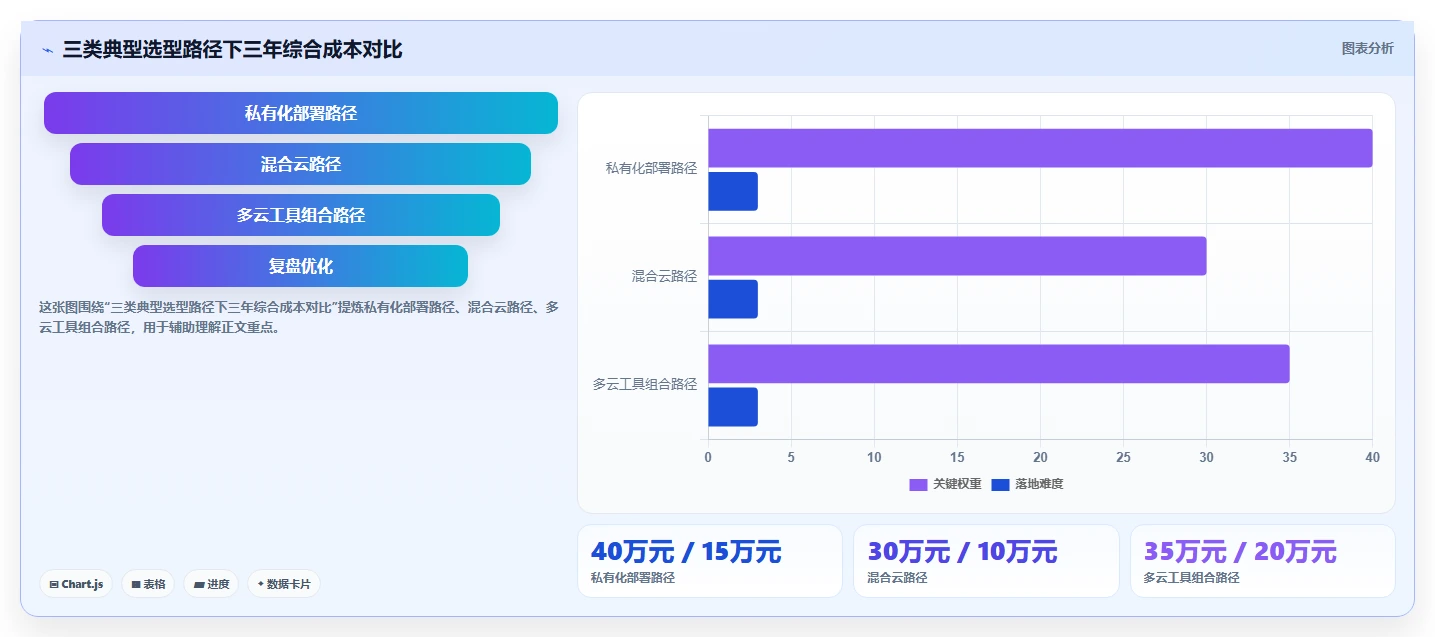Screen dimensions: 1435x637
Task: Click the purple bar for 多云工具组合路径
Action: pos(999,364)
